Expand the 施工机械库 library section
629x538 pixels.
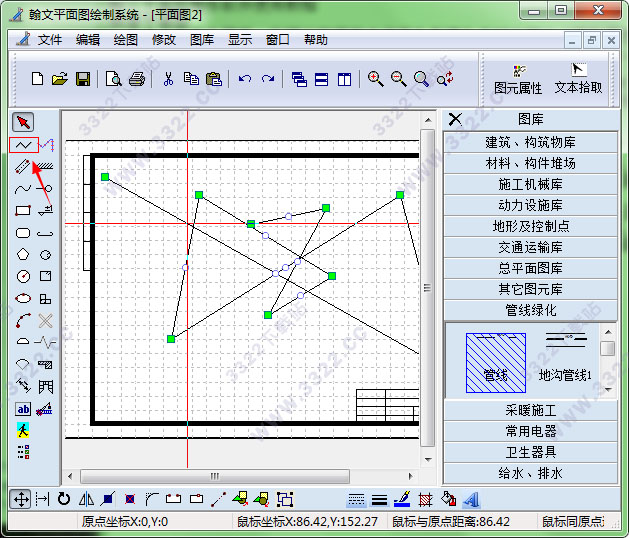530,184
